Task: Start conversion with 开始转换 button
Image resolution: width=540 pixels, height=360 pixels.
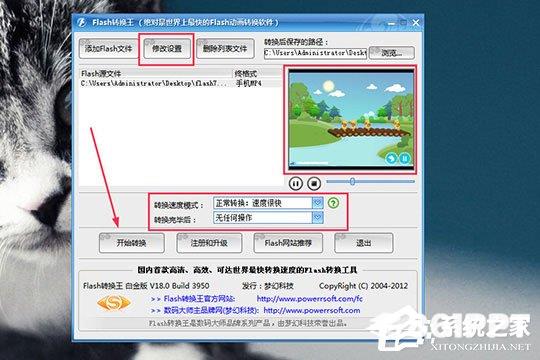Action: [132, 243]
